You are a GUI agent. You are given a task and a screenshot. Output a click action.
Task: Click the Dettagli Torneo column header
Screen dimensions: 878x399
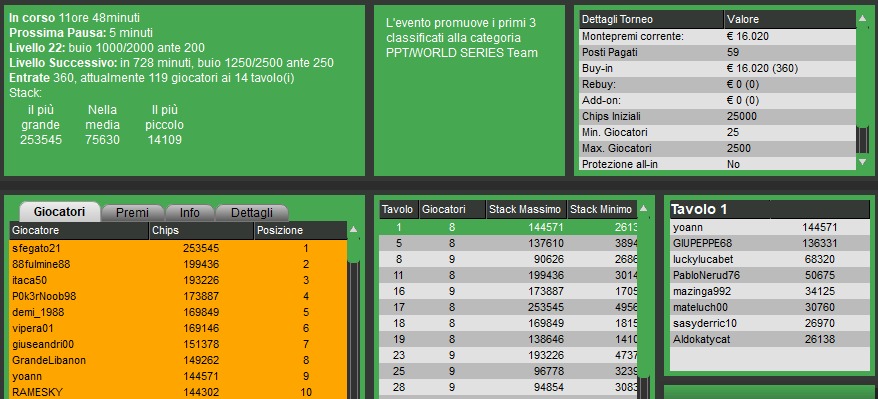click(x=651, y=20)
